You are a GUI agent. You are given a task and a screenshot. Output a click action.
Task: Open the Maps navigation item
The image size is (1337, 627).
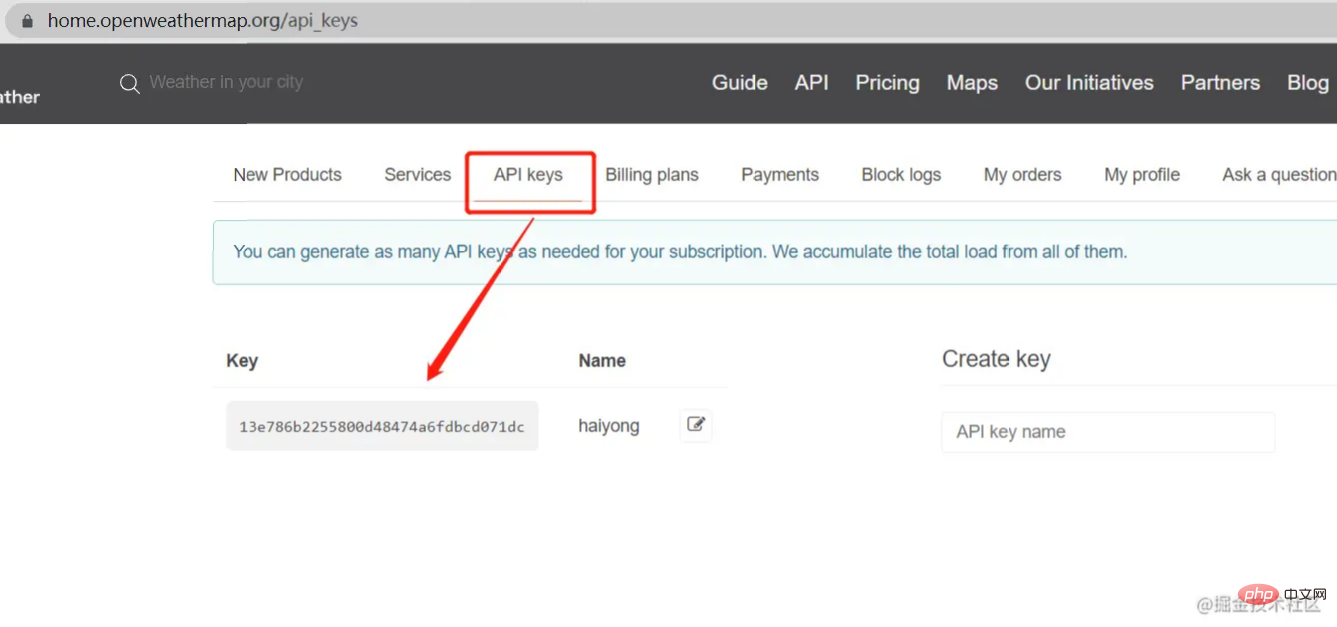pos(972,83)
